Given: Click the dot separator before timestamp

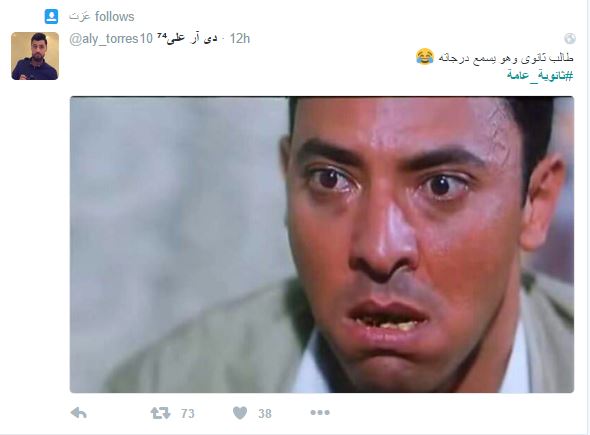Looking at the screenshot, I should pyautogui.click(x=223, y=39).
